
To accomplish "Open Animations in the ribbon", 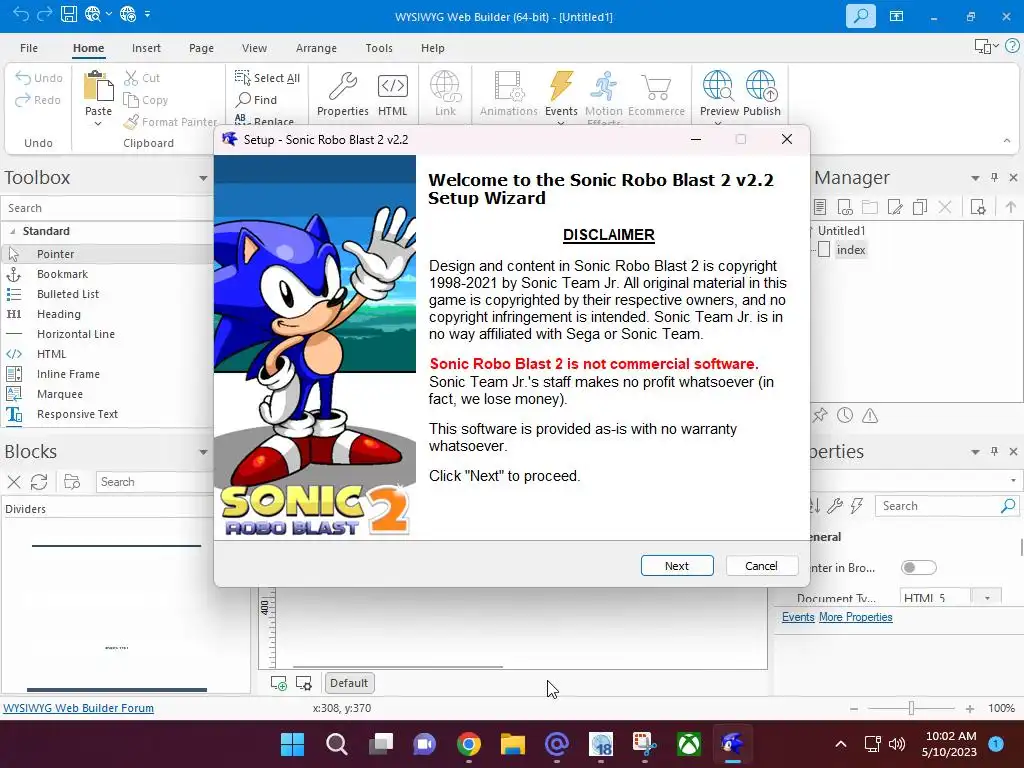I will click(509, 94).
